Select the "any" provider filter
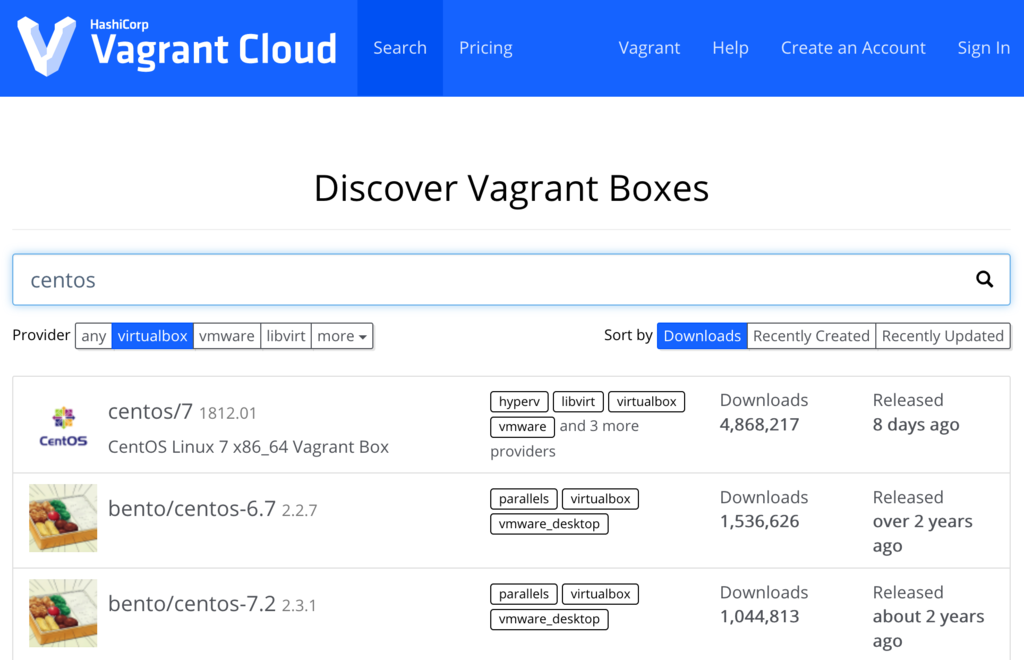 (x=93, y=335)
